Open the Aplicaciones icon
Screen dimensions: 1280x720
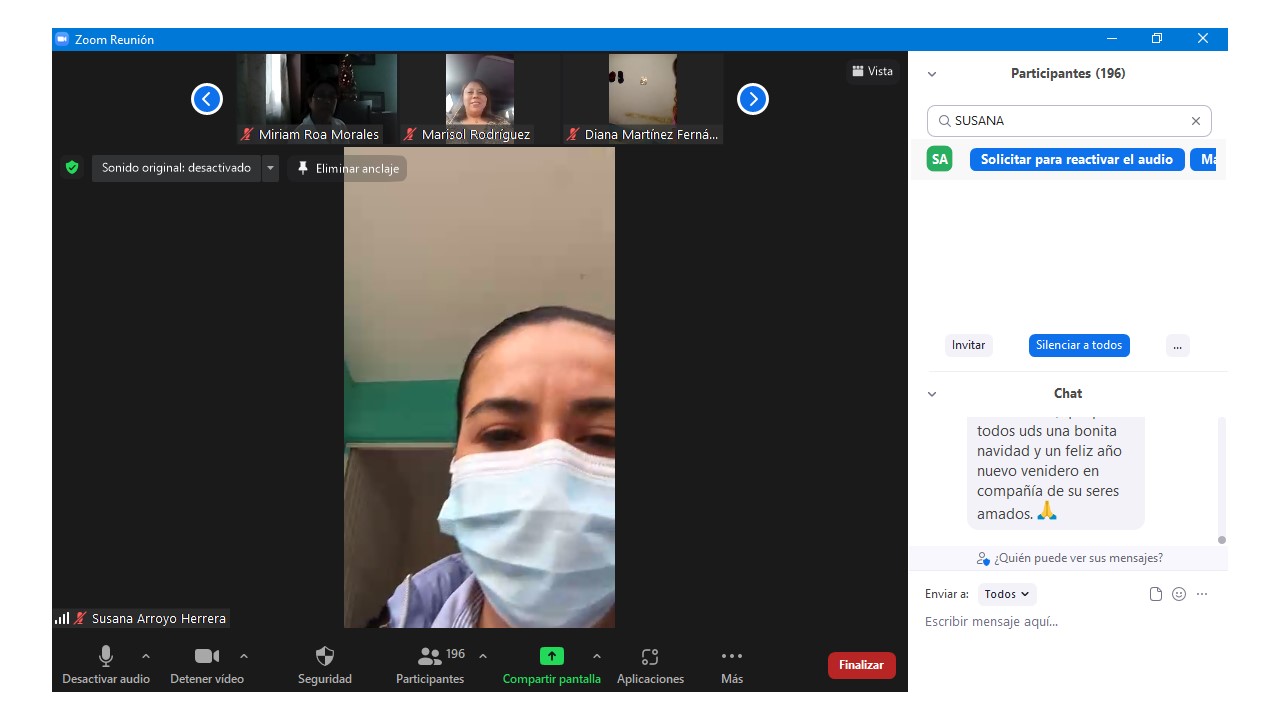coord(650,657)
